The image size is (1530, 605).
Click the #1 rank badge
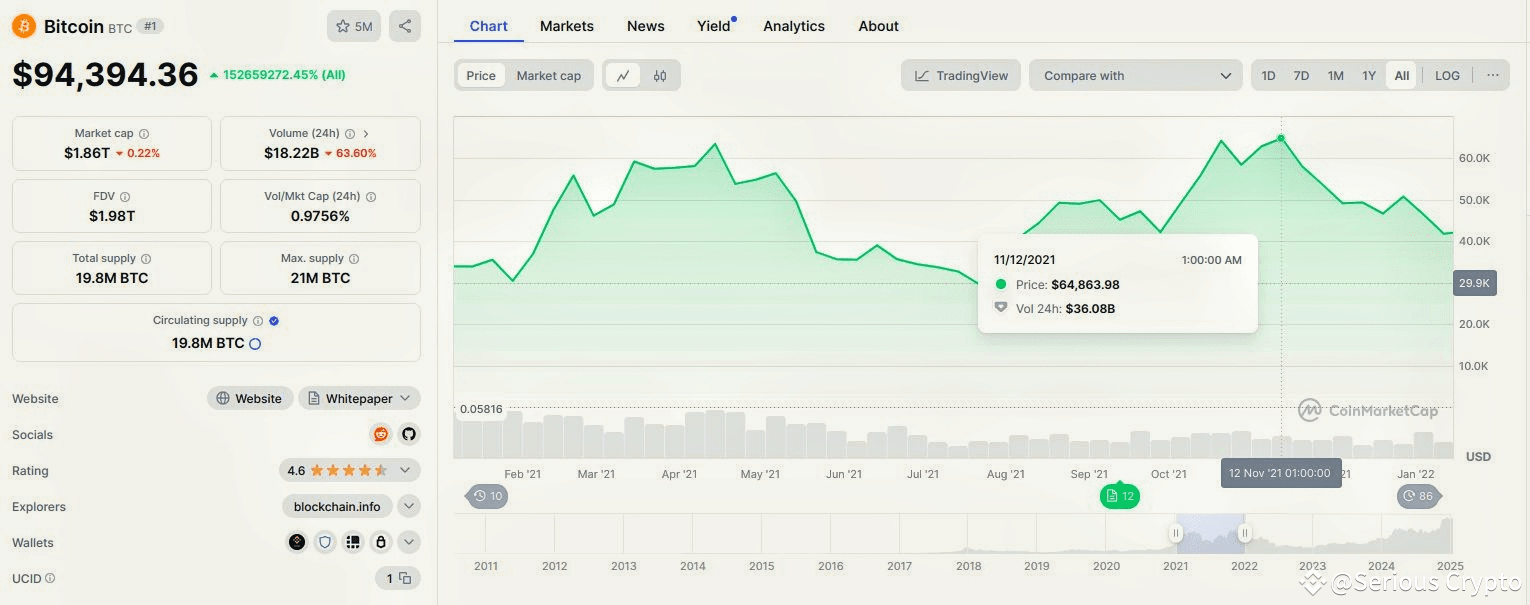pyautogui.click(x=150, y=26)
